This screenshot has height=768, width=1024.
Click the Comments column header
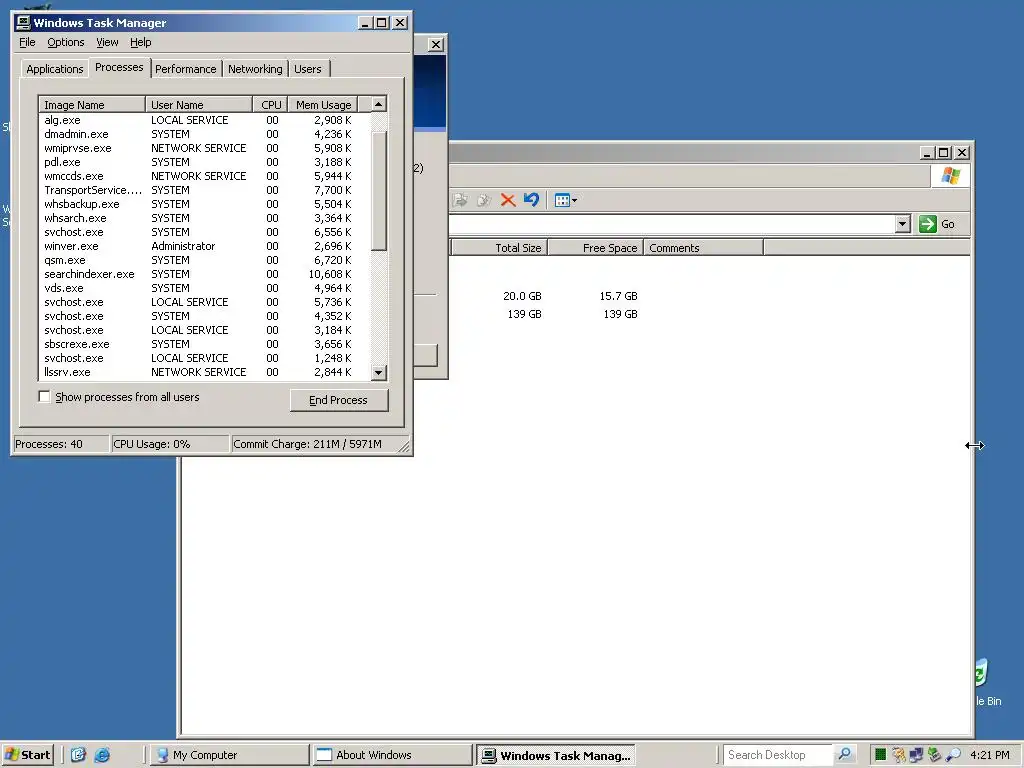pyautogui.click(x=704, y=248)
